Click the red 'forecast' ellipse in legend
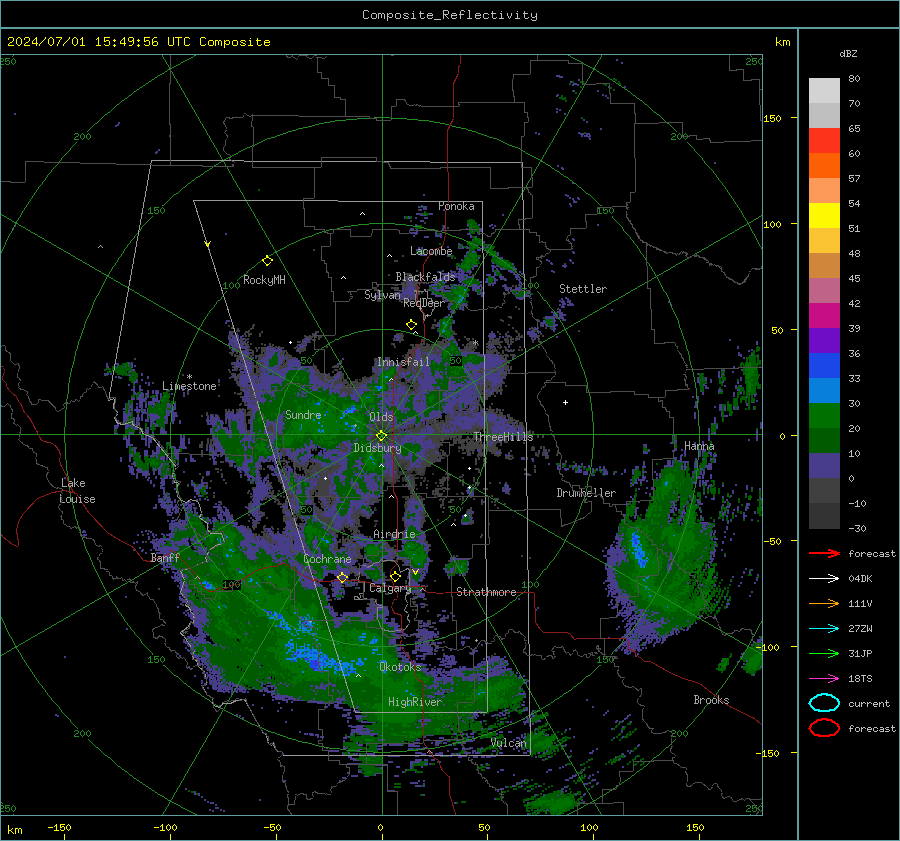 pos(824,728)
